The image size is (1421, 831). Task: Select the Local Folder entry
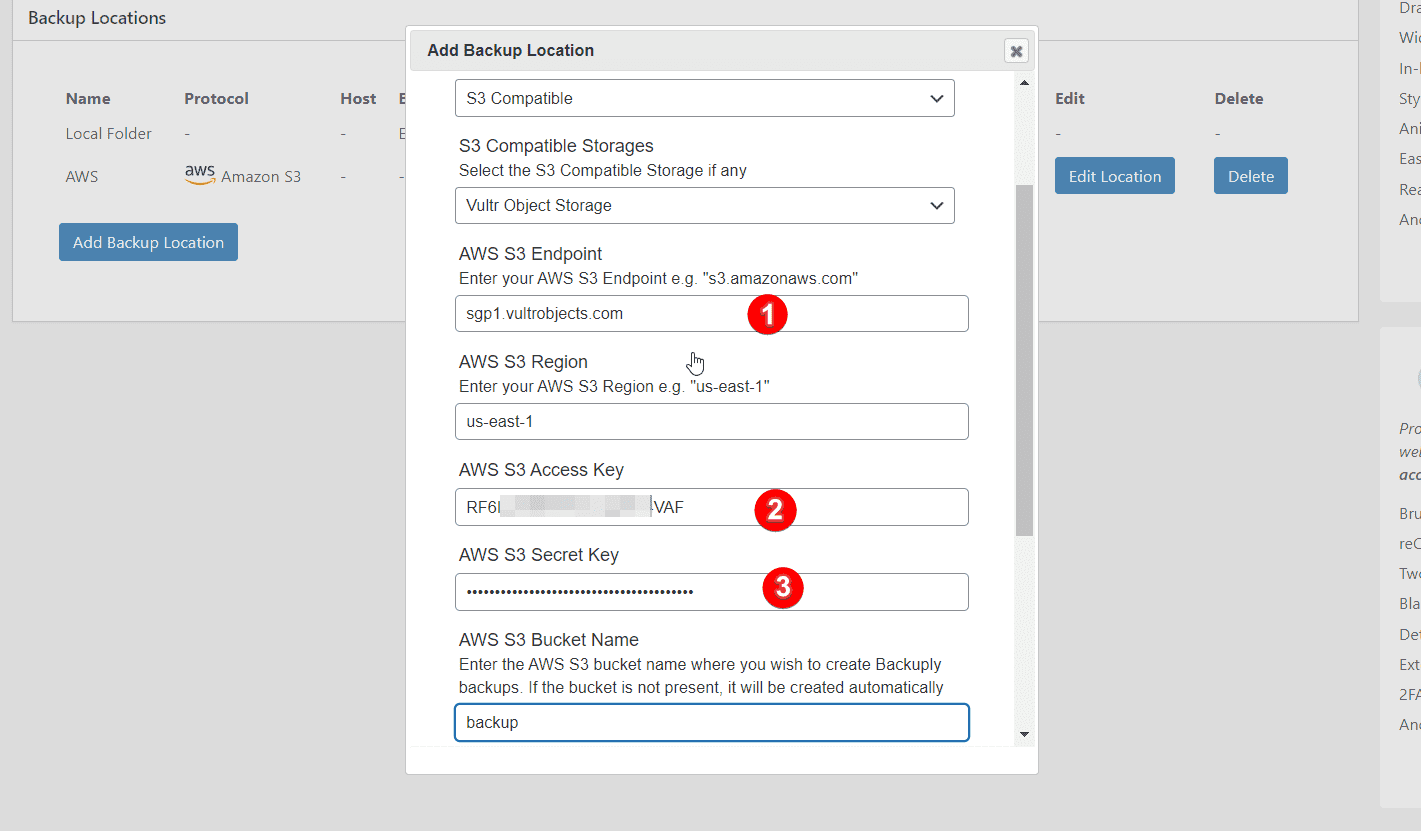(x=108, y=133)
